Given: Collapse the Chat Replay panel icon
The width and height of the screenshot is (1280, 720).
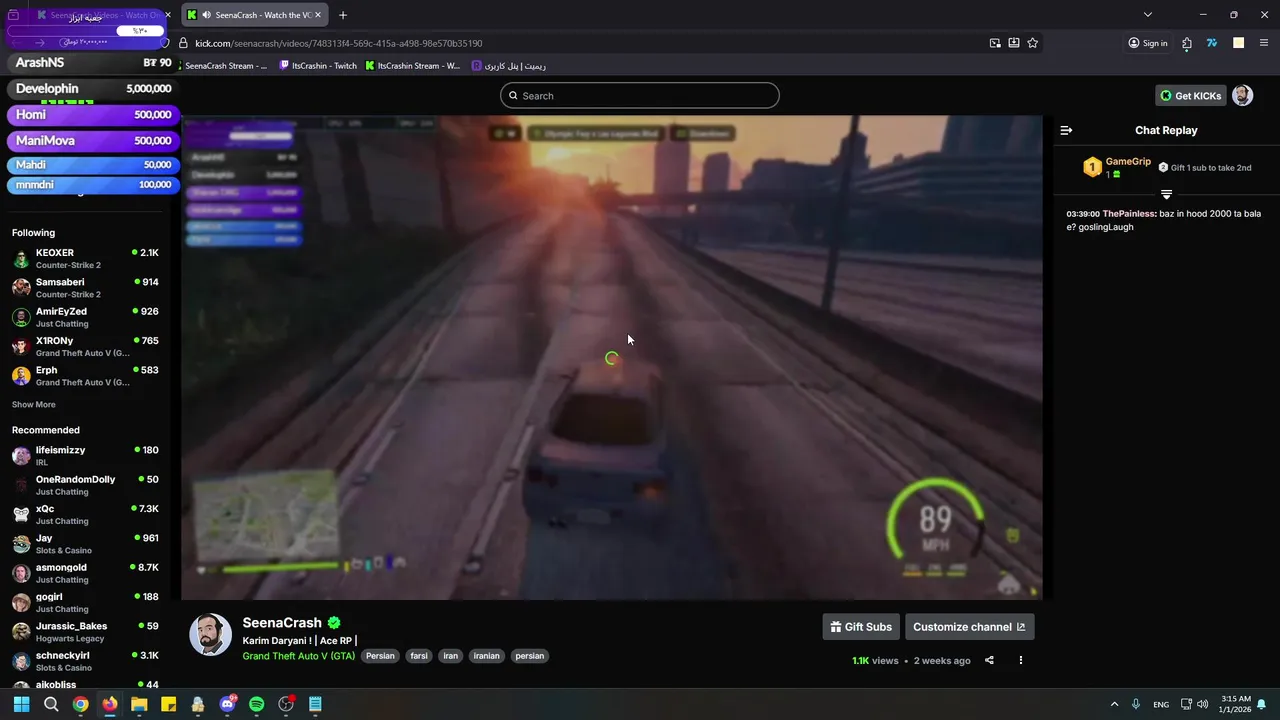Looking at the screenshot, I should [1066, 130].
